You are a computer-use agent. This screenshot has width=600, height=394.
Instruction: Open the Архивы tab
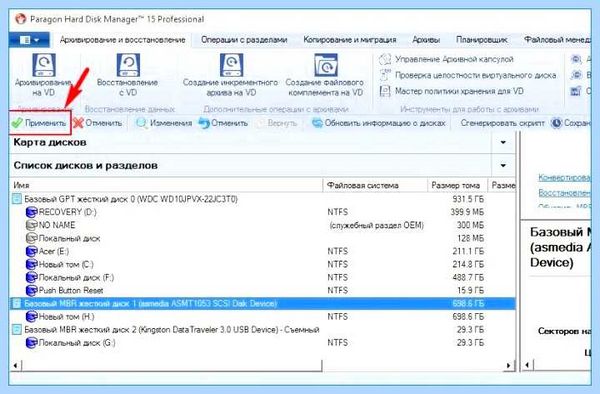pyautogui.click(x=426, y=40)
